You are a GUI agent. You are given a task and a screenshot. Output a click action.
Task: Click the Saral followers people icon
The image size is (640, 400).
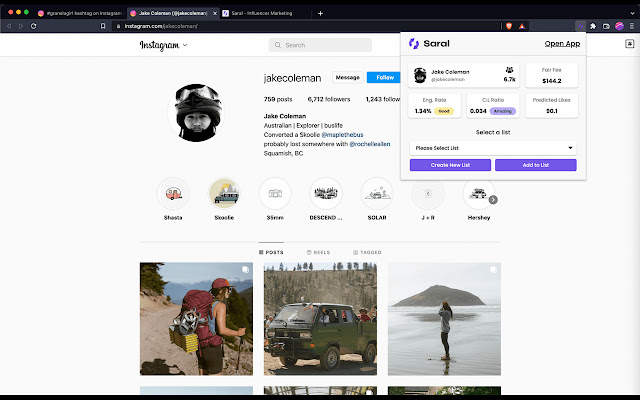(x=509, y=70)
